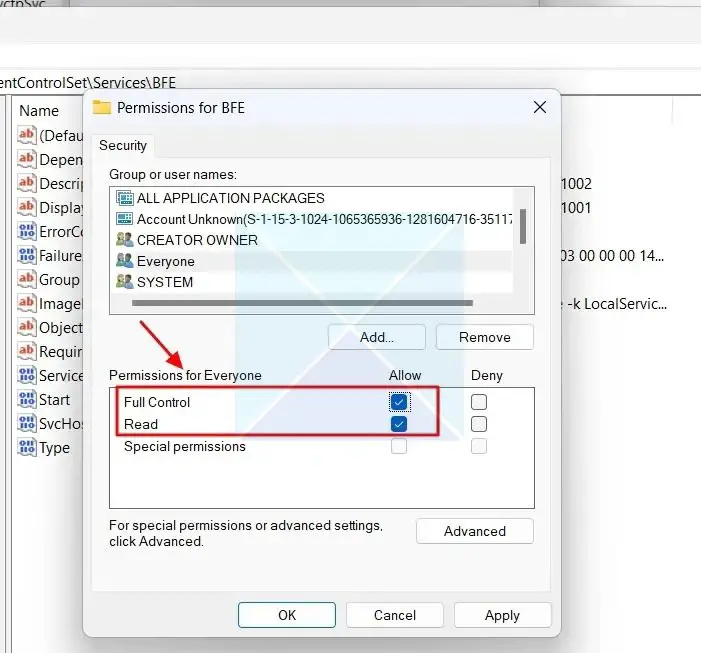The image size is (701, 653).
Task: Click the DependOnService string value icon
Action: [x=27, y=159]
